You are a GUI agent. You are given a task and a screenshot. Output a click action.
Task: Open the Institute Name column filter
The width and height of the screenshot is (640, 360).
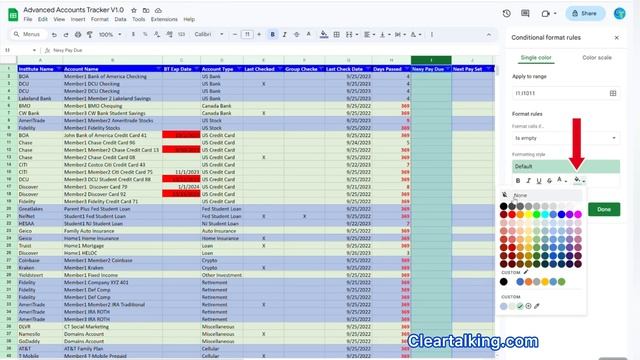tap(58, 69)
